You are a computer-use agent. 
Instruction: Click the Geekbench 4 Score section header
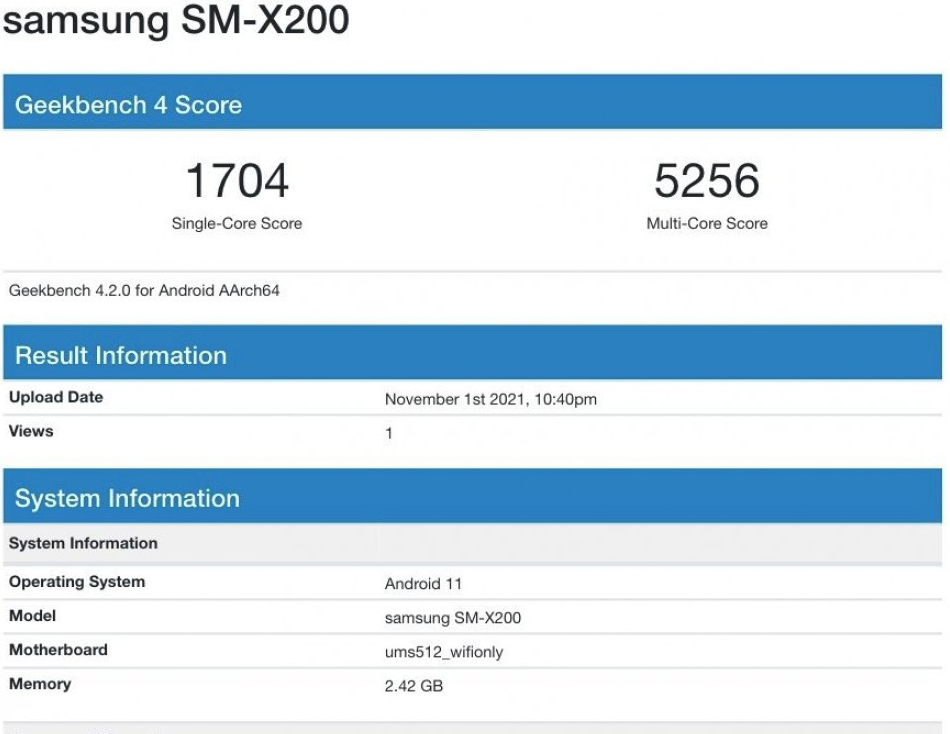click(x=128, y=105)
